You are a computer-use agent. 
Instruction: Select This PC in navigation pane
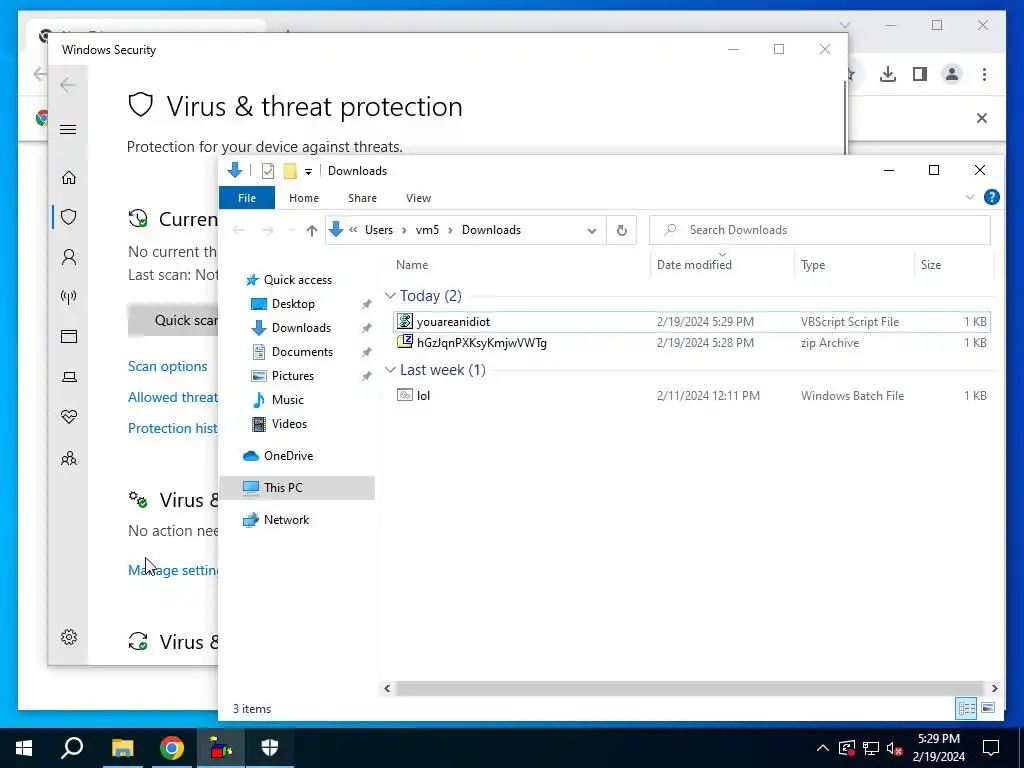pos(296,488)
